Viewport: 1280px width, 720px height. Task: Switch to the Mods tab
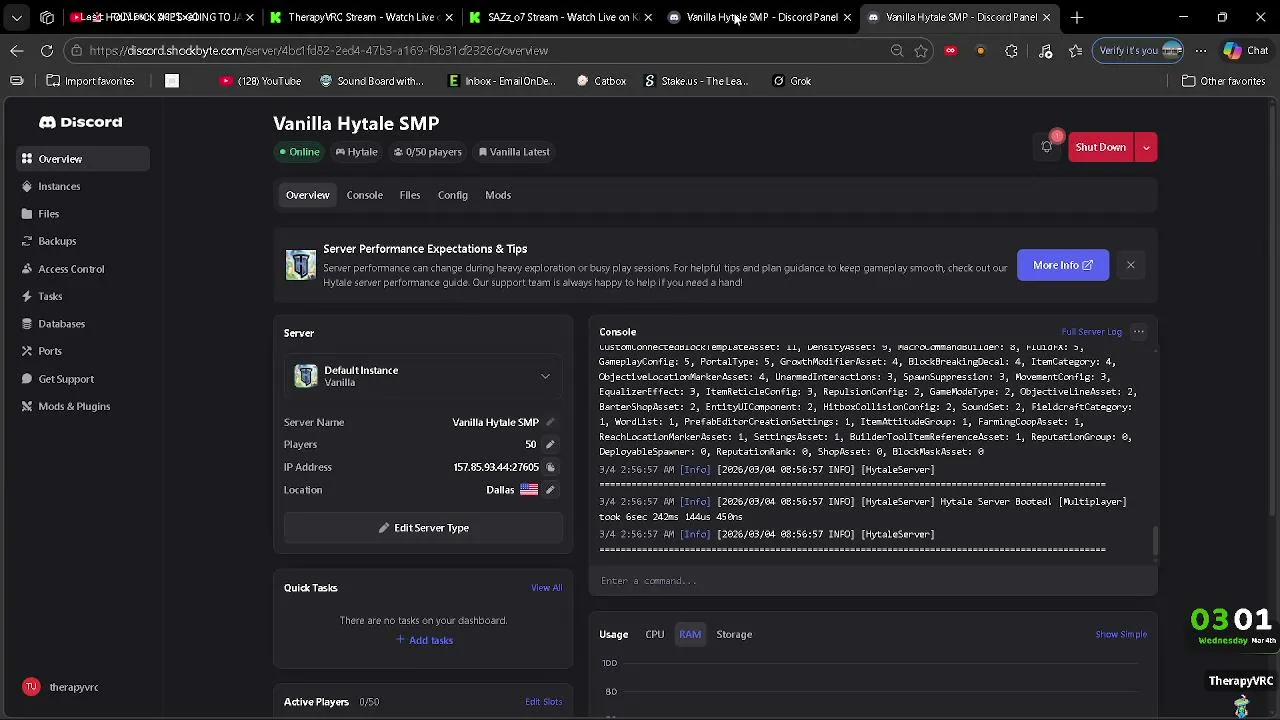coord(498,195)
